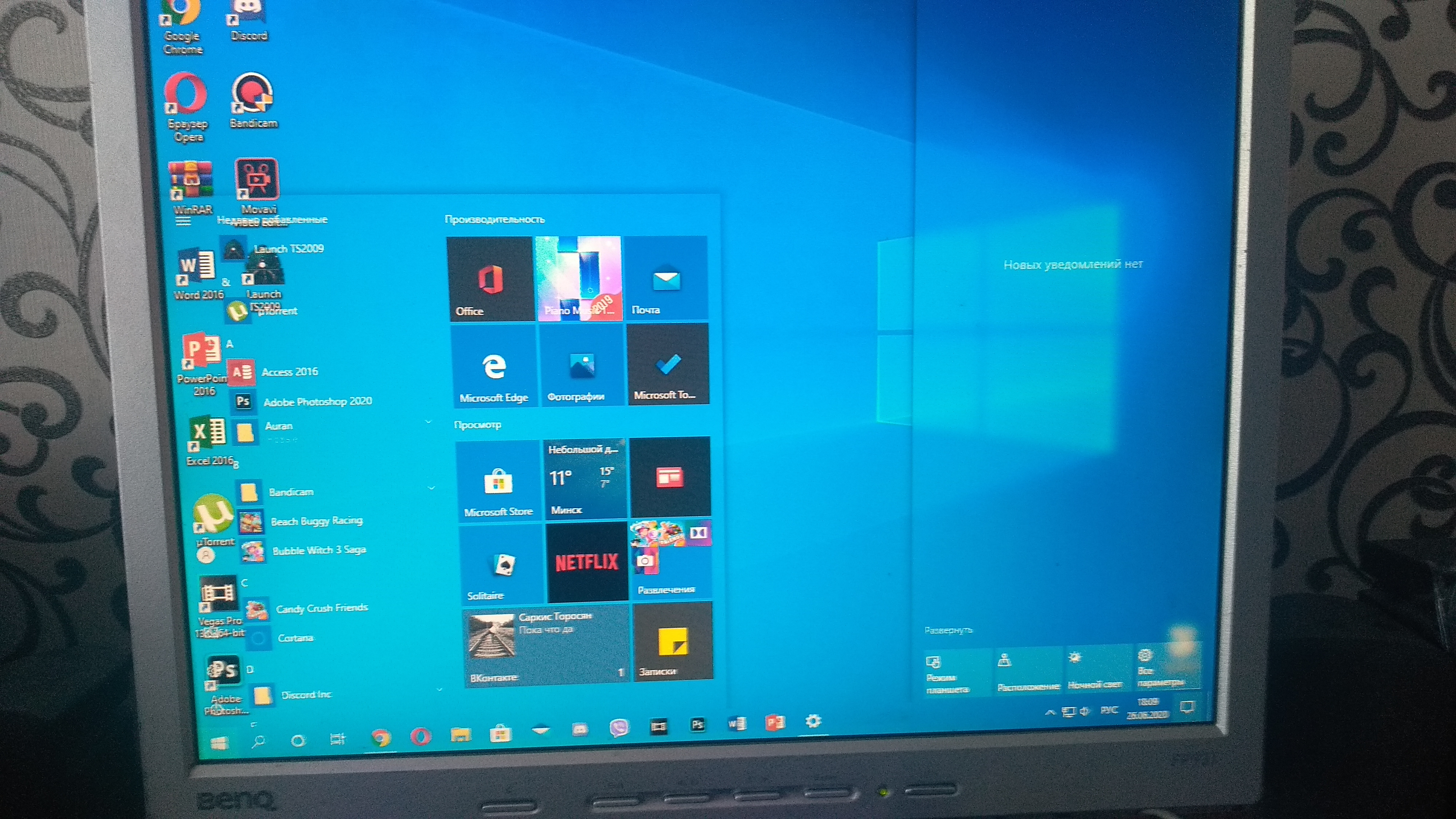Open the Почта mail tile
Viewport: 1456px width, 819px height.
pos(666,277)
